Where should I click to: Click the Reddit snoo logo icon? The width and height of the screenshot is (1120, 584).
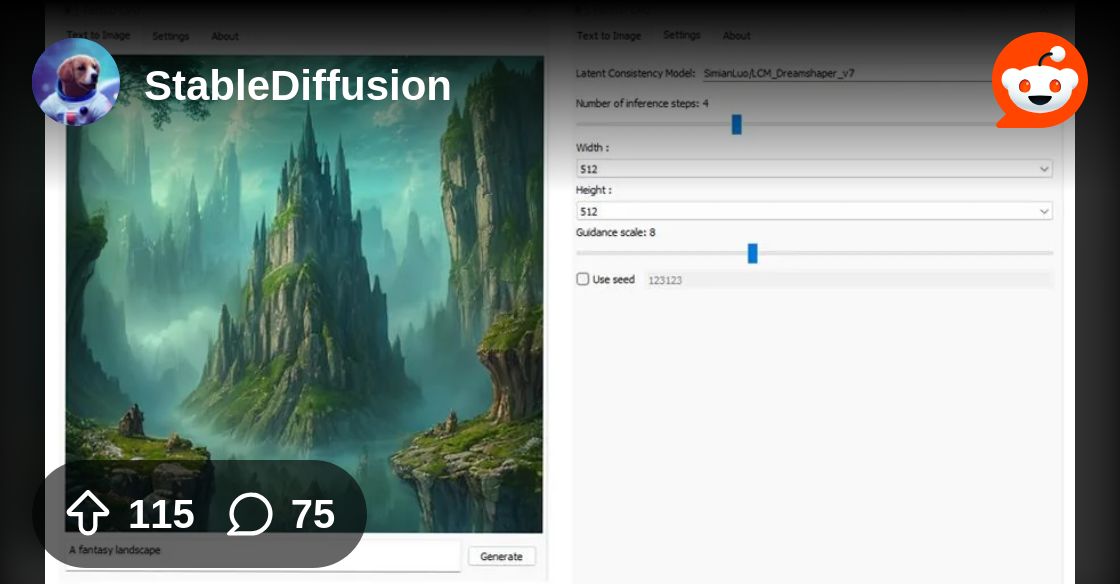pos(1039,80)
